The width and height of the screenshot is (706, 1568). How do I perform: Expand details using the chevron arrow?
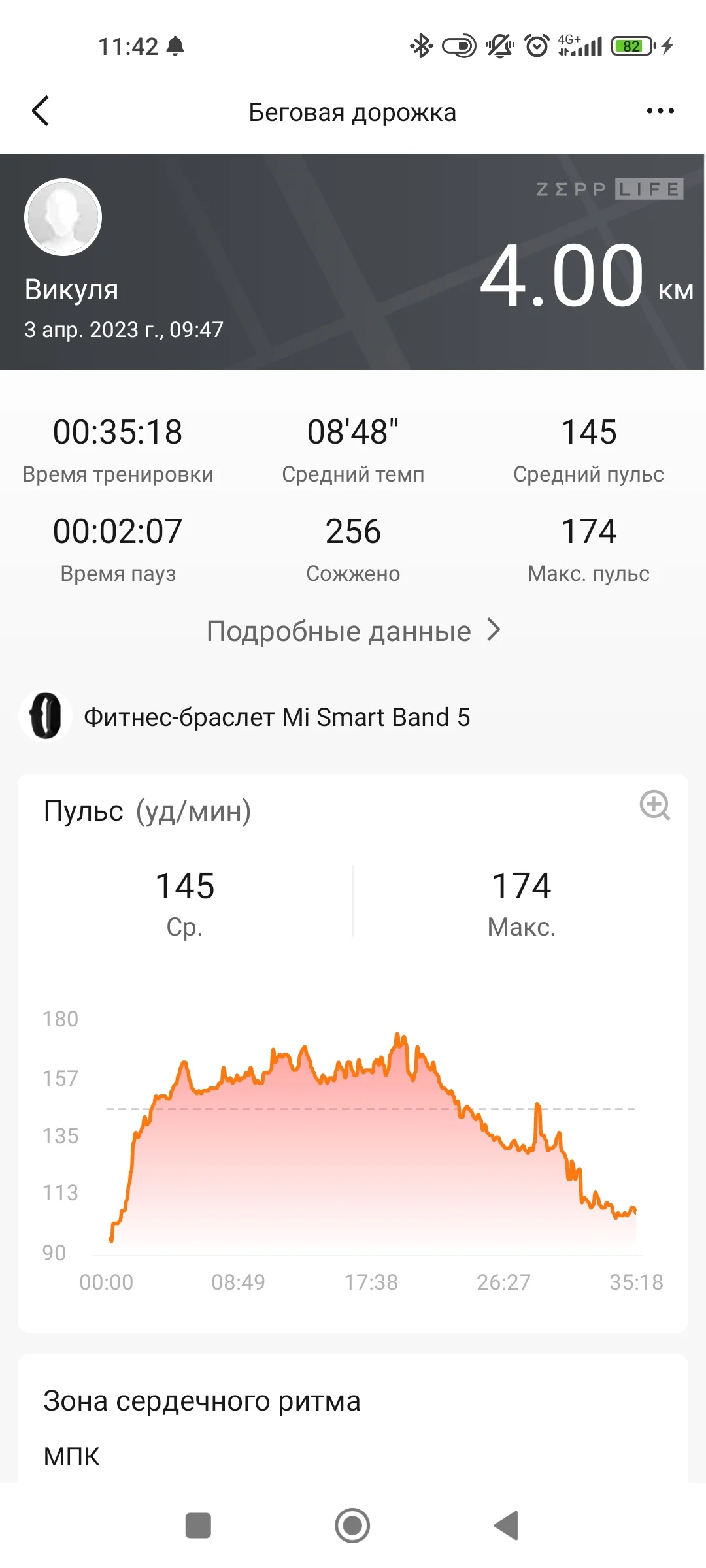(x=494, y=630)
